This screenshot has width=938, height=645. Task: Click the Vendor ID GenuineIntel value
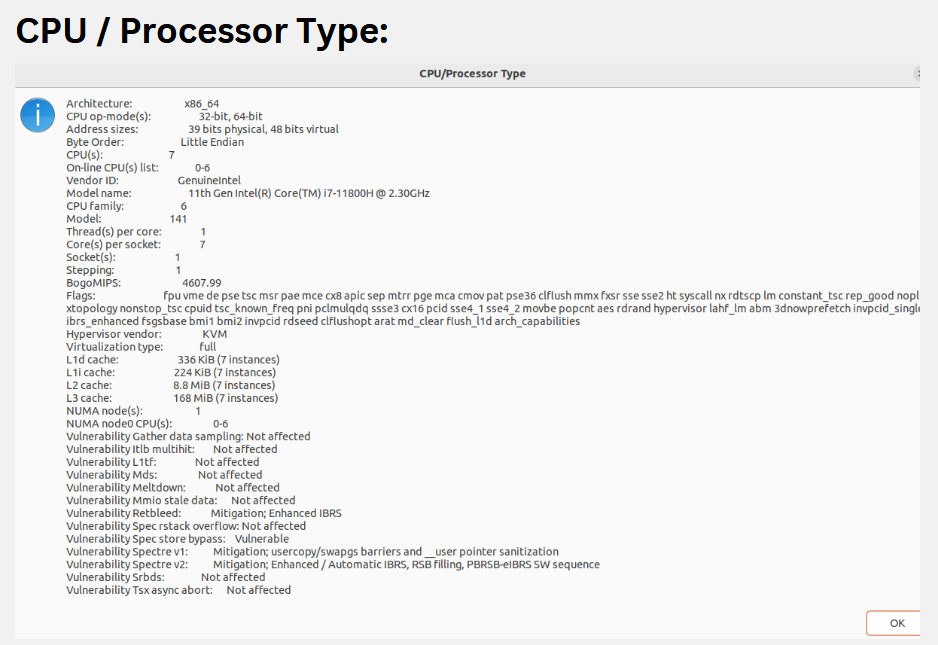tap(209, 180)
